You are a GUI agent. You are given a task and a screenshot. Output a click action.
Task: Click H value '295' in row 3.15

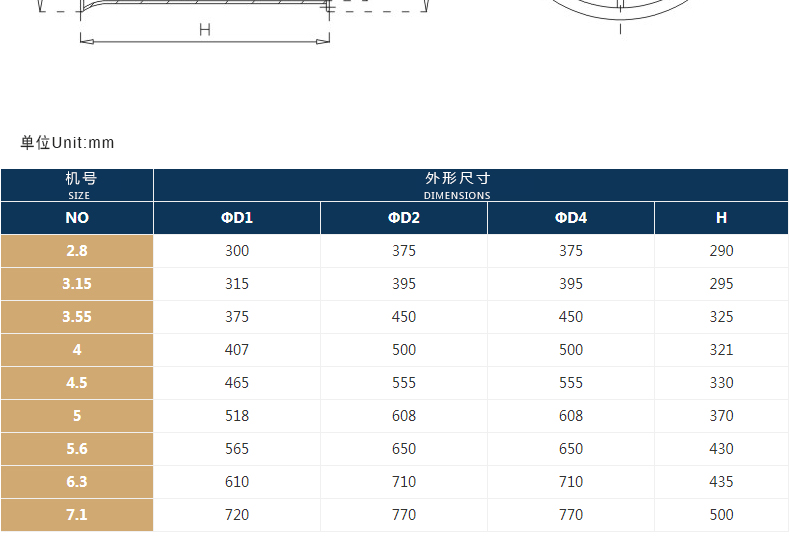(721, 284)
